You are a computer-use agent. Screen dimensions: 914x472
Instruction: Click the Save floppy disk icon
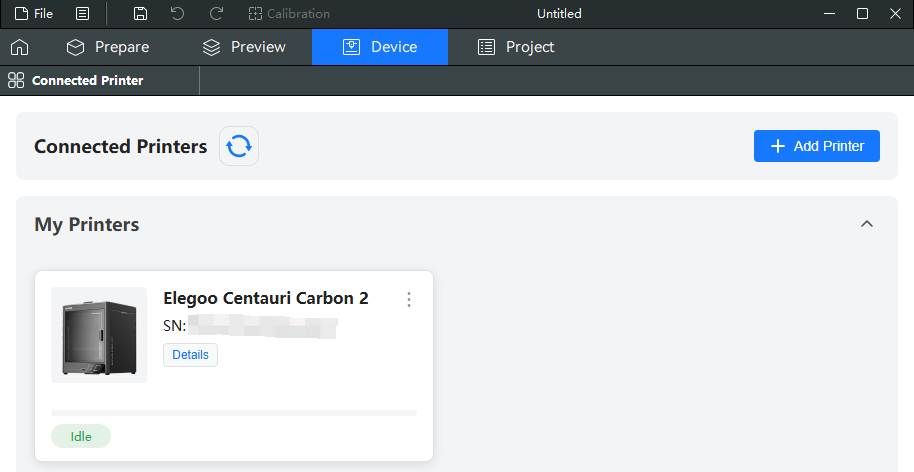coord(140,13)
